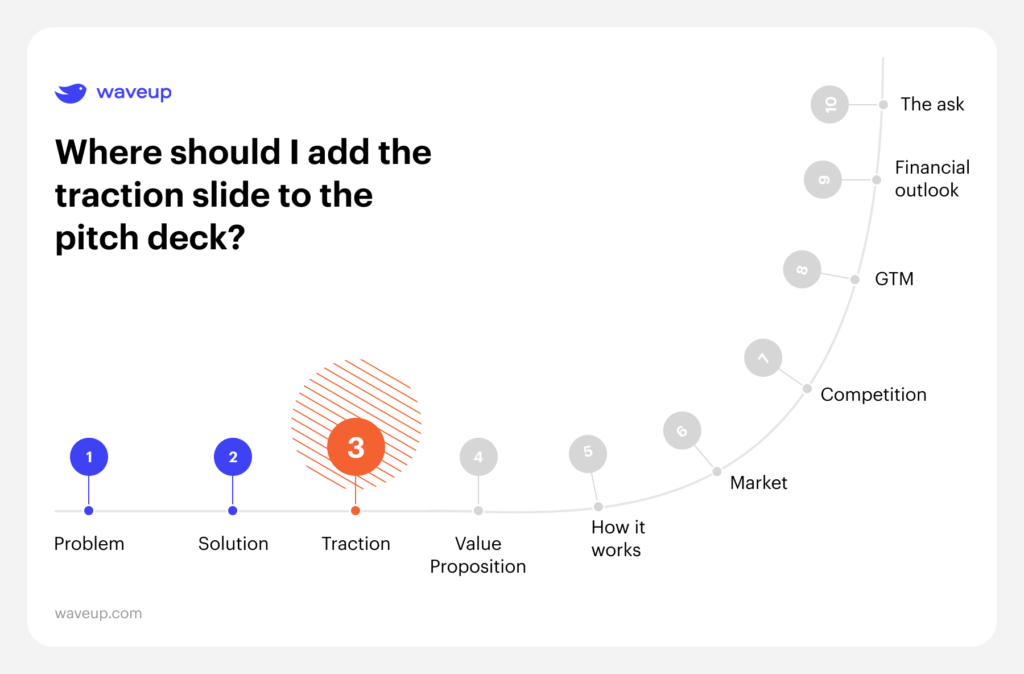This screenshot has width=1024, height=674.
Task: Click the waveup.com footer link
Action: [98, 613]
